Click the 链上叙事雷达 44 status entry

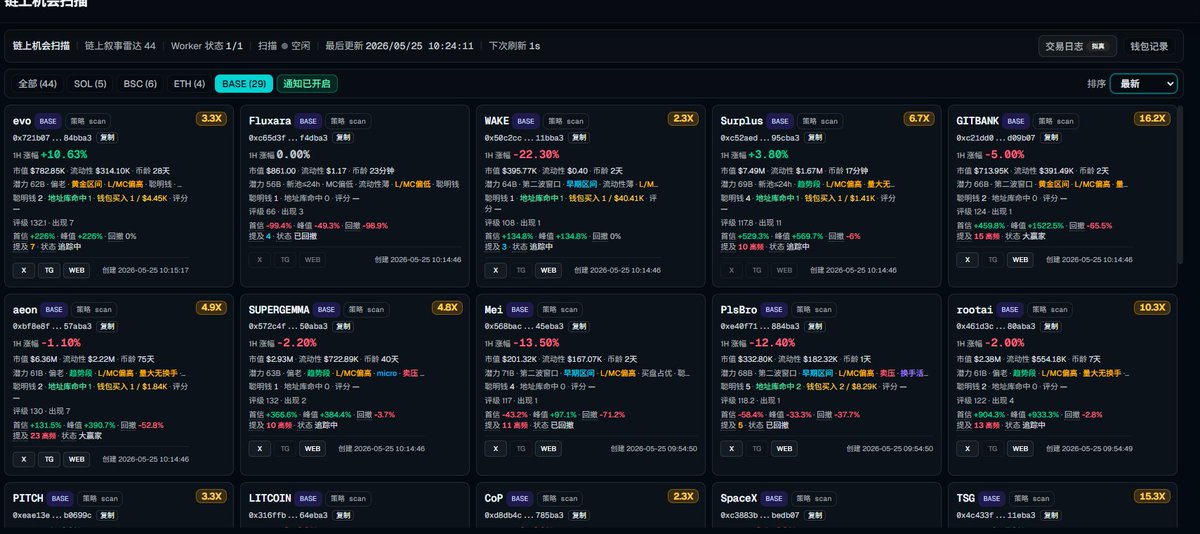click(x=120, y=46)
